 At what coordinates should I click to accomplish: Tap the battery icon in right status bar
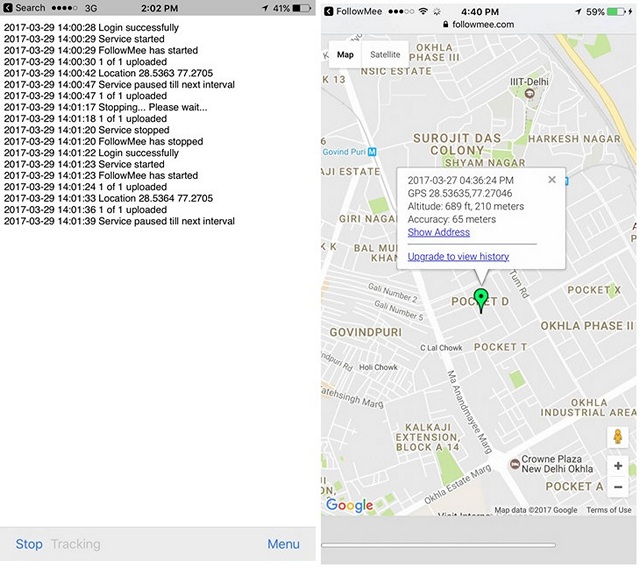[x=617, y=11]
